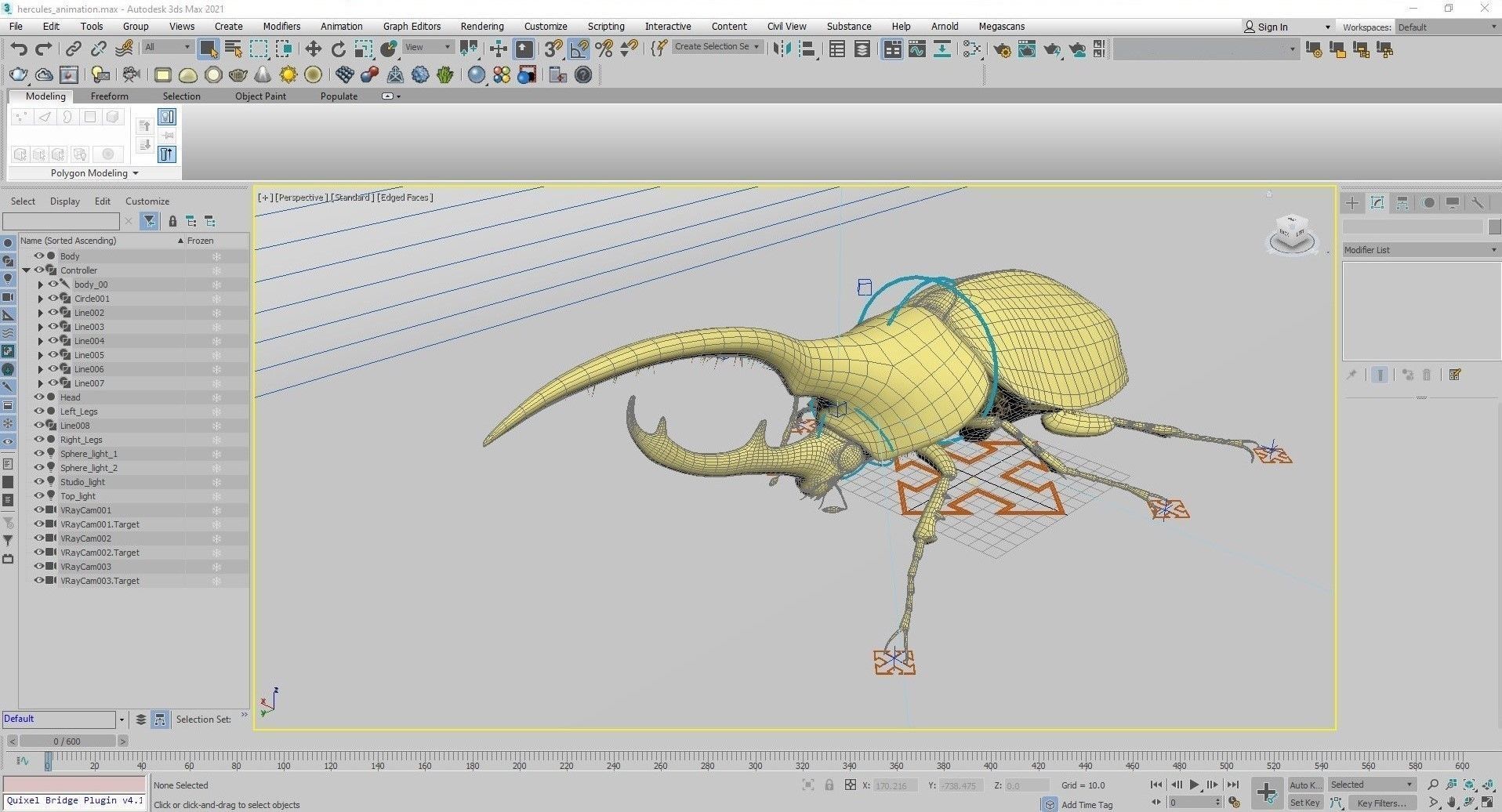The height and width of the screenshot is (812, 1502).
Task: Open the Create Selection Set dropdown
Action: (x=717, y=47)
